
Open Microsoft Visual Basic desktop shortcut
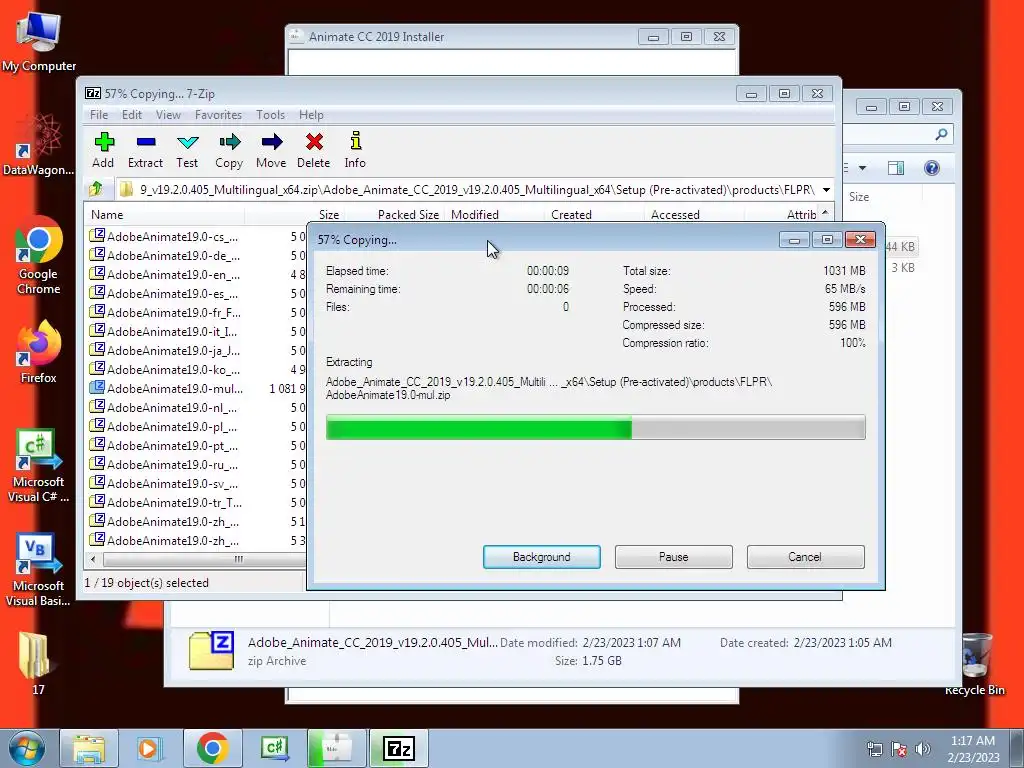pyautogui.click(x=39, y=570)
